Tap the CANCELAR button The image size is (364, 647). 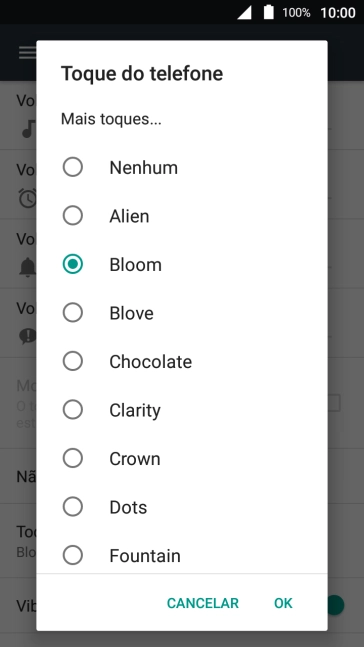(x=203, y=603)
